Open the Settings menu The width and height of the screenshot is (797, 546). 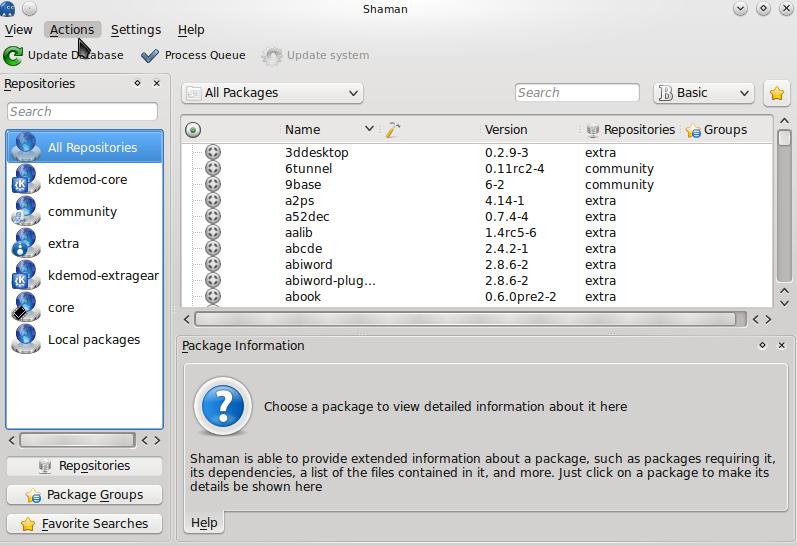135,30
